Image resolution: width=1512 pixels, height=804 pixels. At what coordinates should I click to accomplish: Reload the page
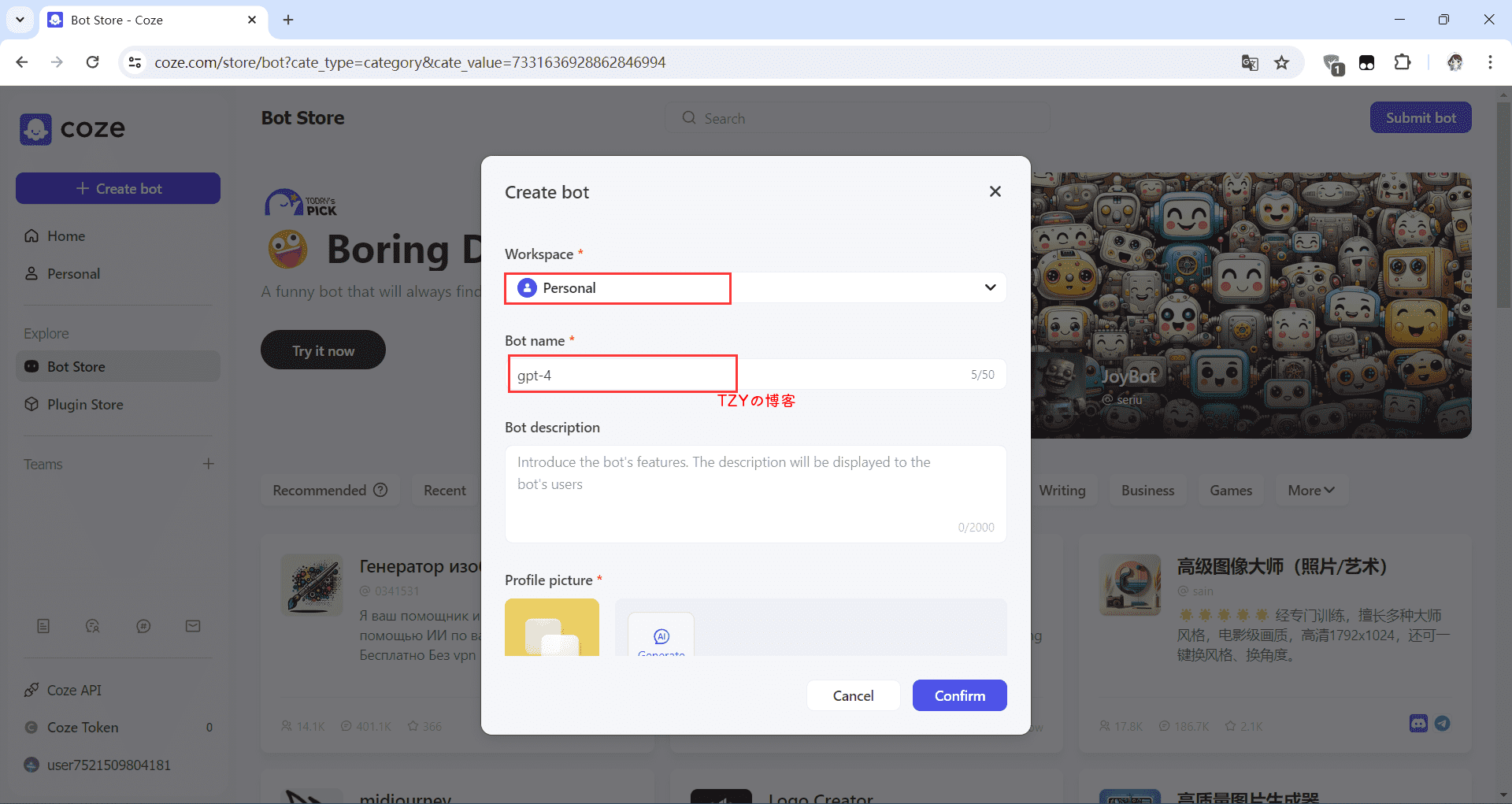(92, 62)
